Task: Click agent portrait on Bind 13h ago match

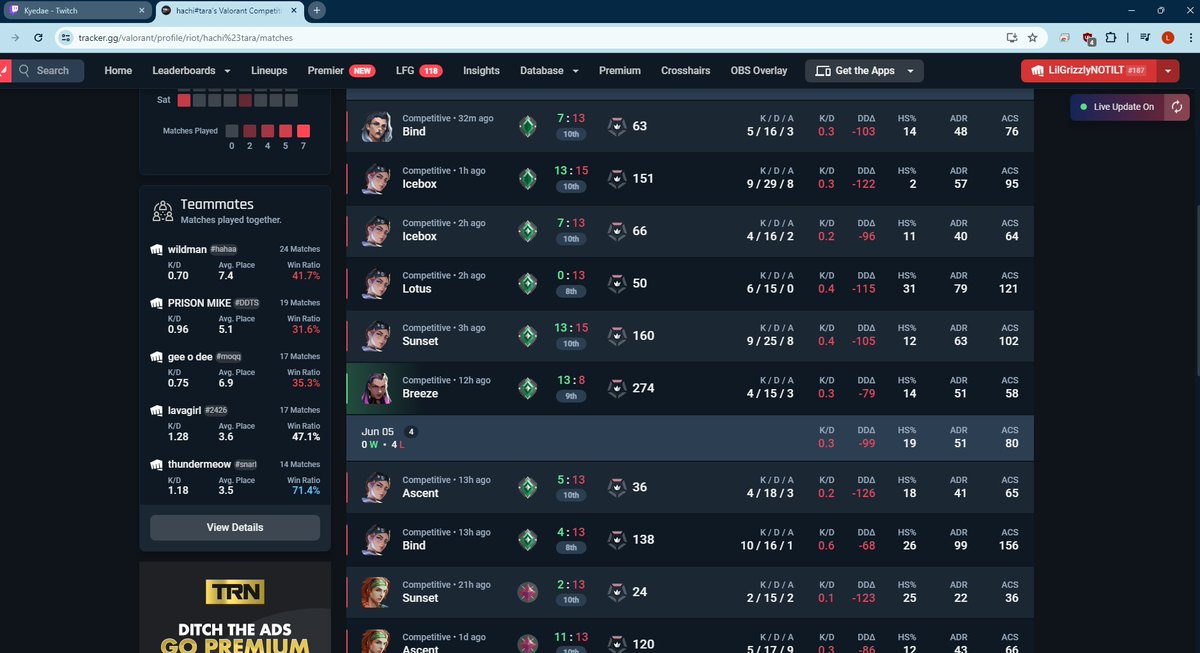Action: 377,540
